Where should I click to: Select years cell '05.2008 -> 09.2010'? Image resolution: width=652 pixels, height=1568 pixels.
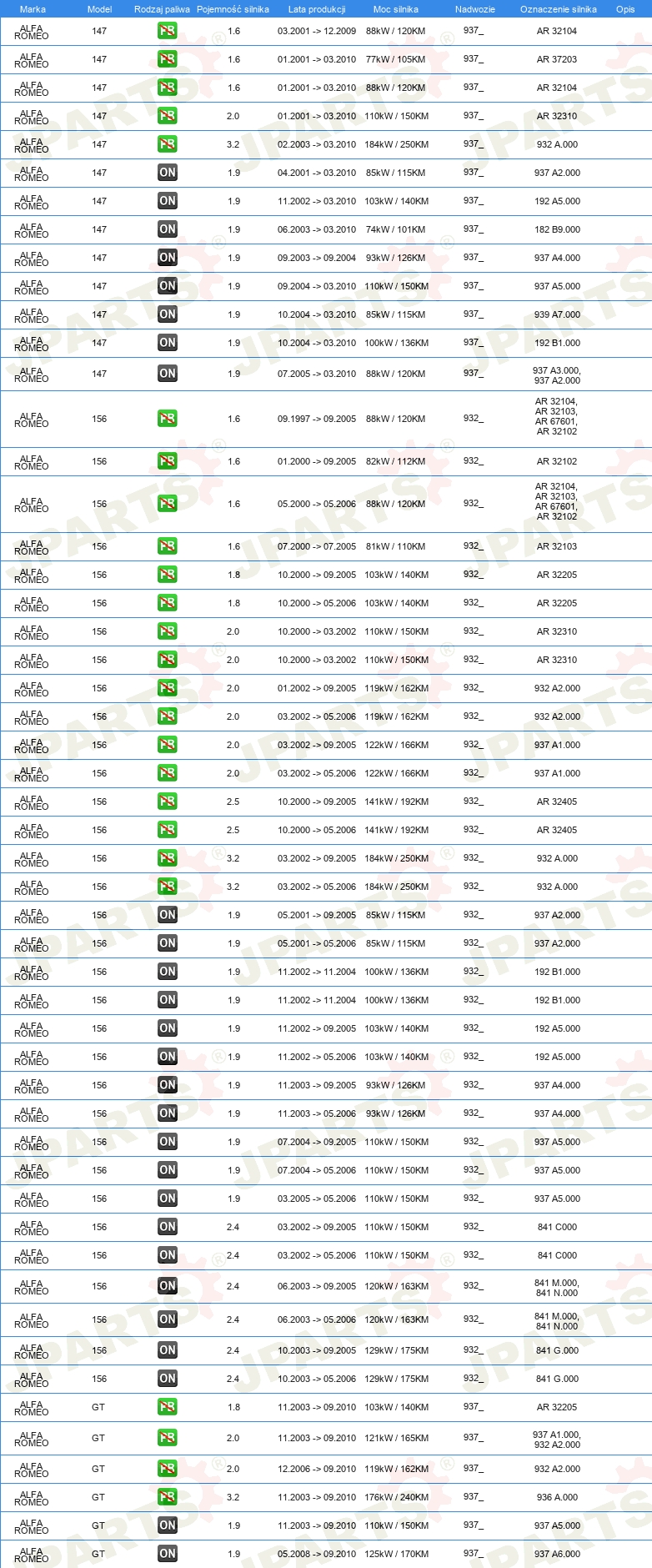(x=317, y=1554)
